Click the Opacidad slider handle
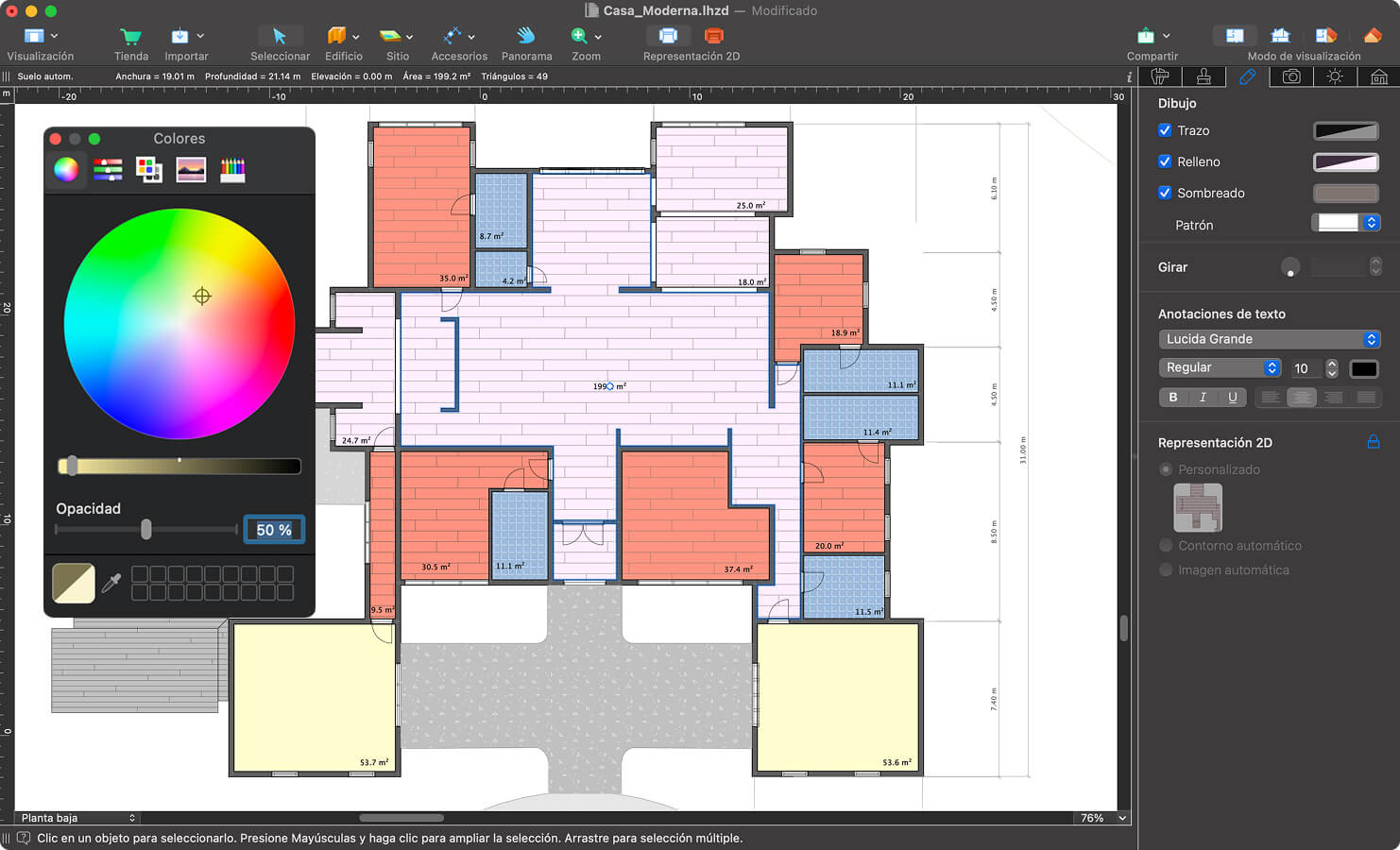The image size is (1400, 850). tap(146, 530)
